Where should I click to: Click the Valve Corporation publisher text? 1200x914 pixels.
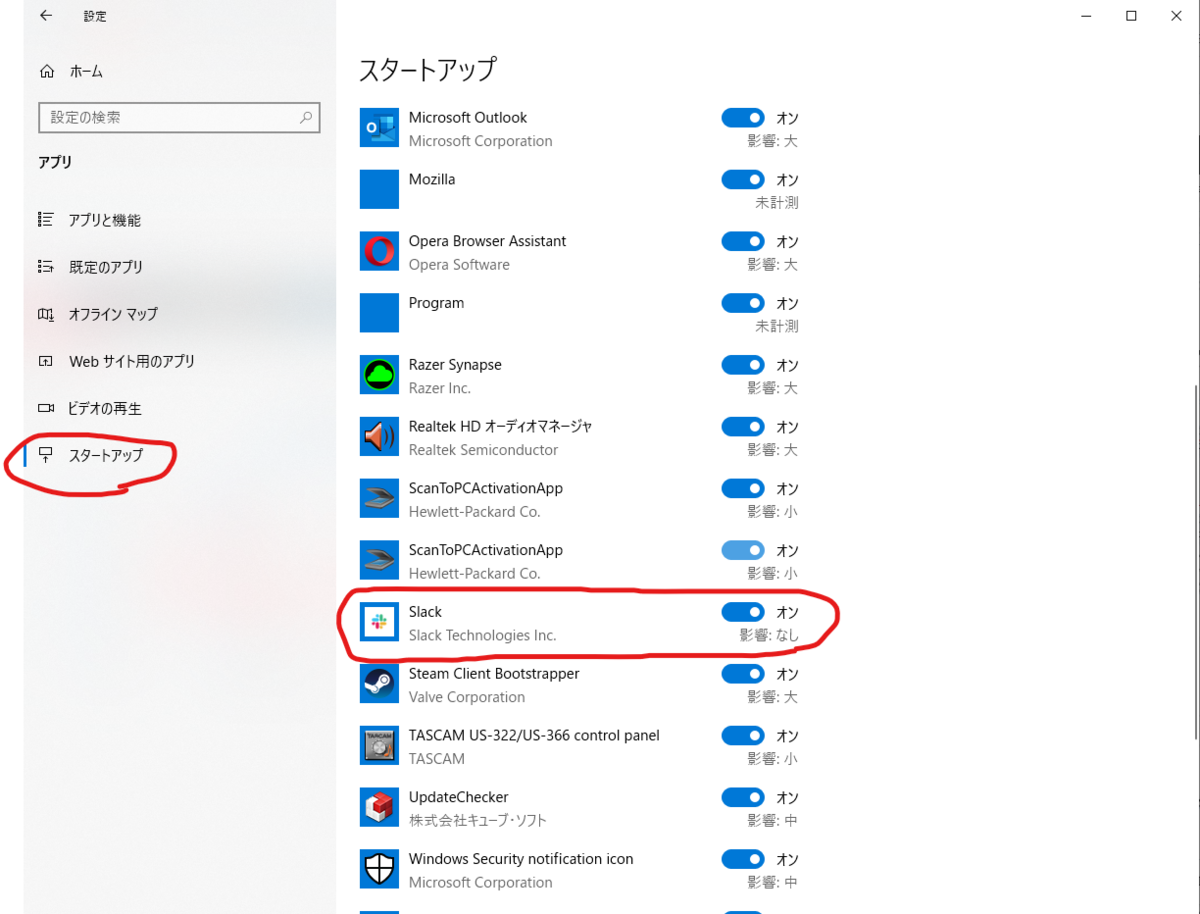(x=467, y=697)
